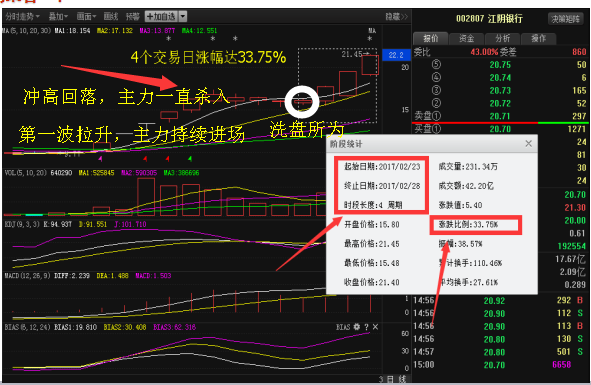Click the VOL(5,10,20) indicator label

(25, 173)
